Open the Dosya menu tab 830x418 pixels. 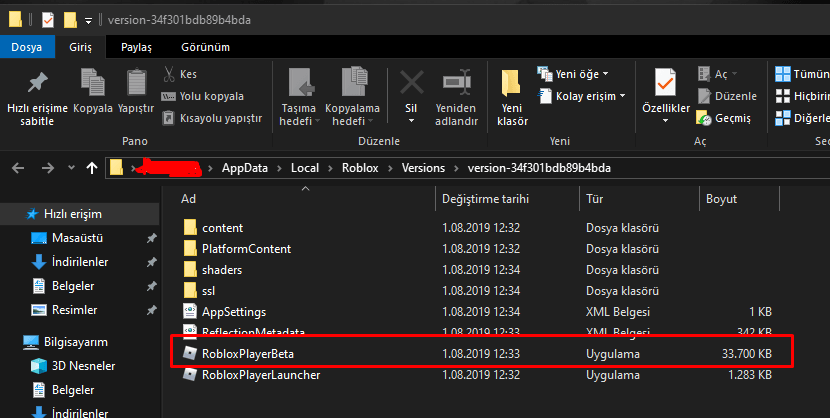click(x=26, y=47)
